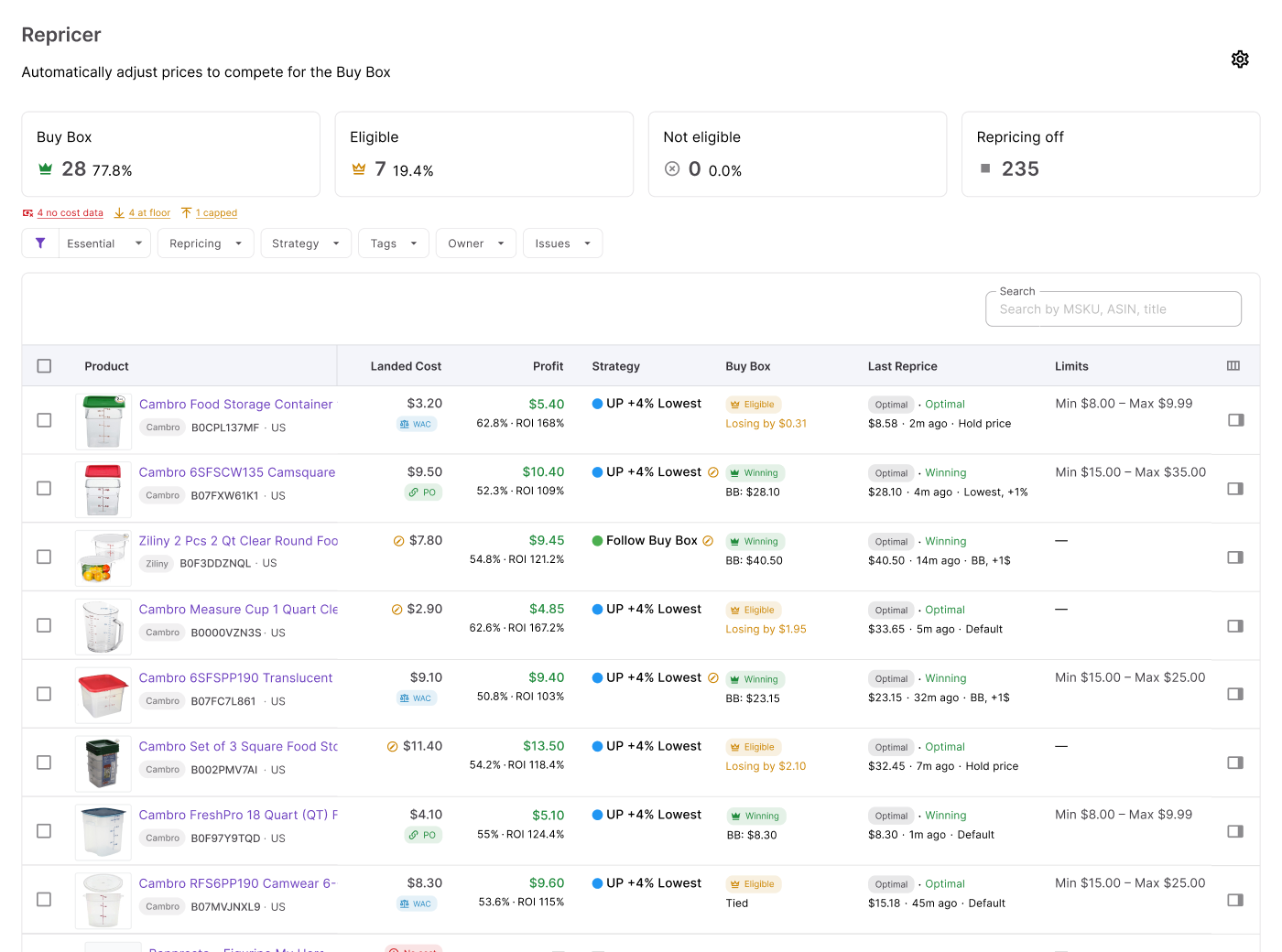Screen dimensions: 1282x952
Task: Click thumbnail of Cambro Measure Cup
Action: point(103,626)
